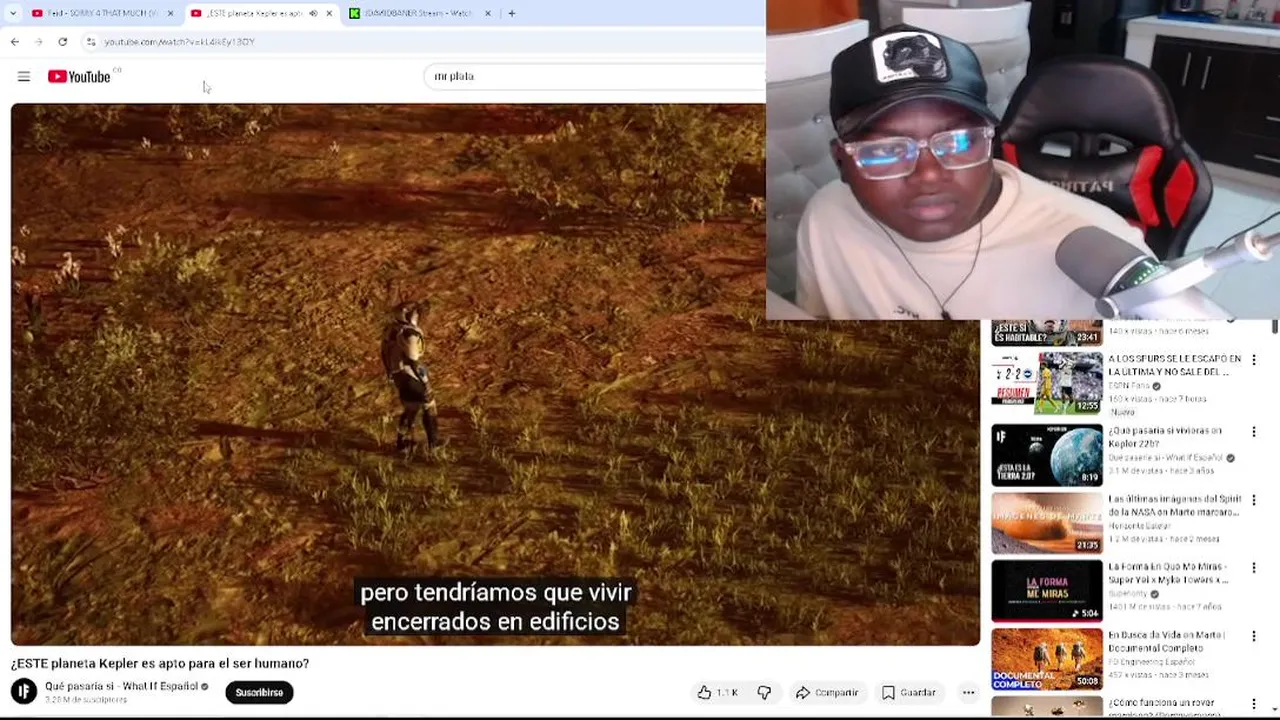This screenshot has height=720, width=1280.
Task: Open the 23:41 'Este sí es habitable' thumbnail
Action: (1047, 333)
